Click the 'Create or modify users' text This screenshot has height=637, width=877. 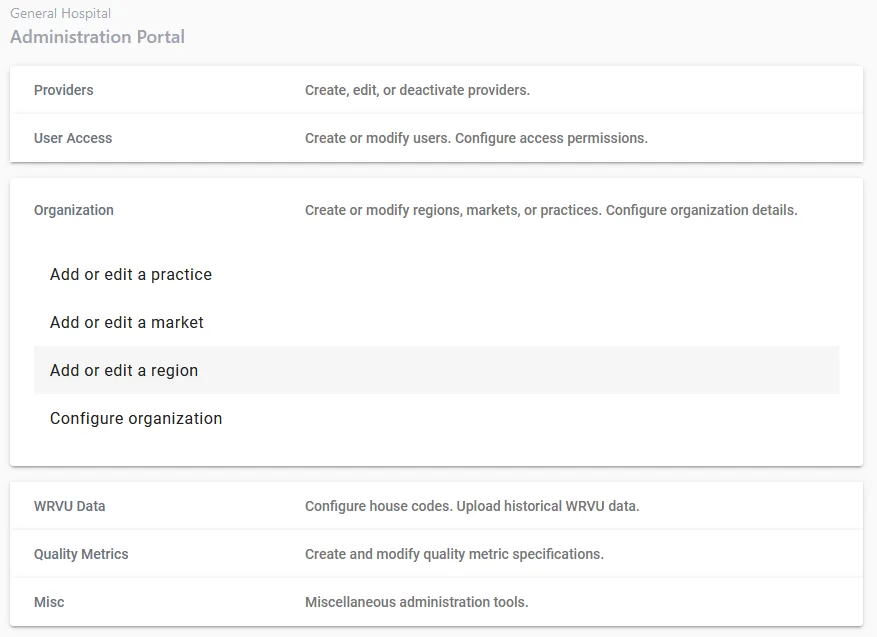click(x=378, y=138)
